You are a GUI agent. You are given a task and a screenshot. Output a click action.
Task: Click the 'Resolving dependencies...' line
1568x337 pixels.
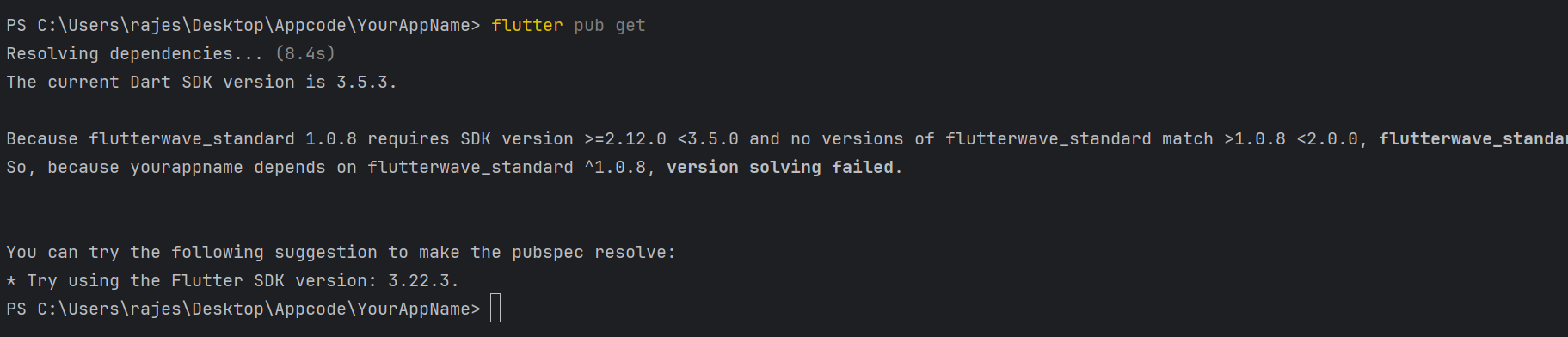pyautogui.click(x=135, y=54)
